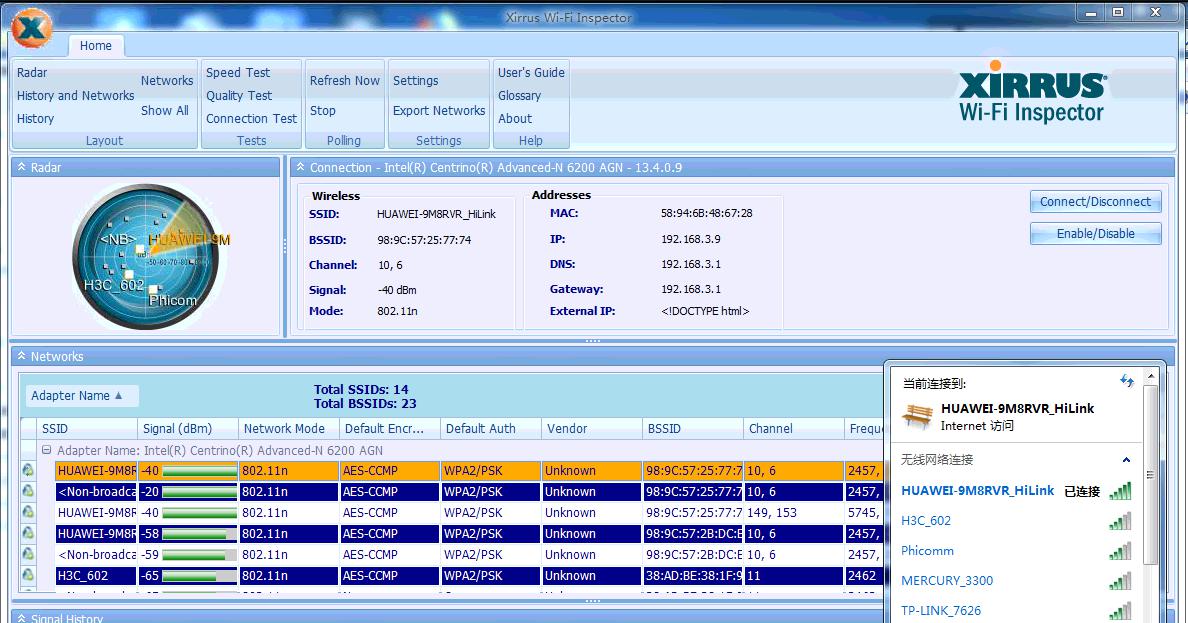This screenshot has height=623, width=1188.
Task: Select TP-LINK_7626 network in the popup
Action: 941,610
